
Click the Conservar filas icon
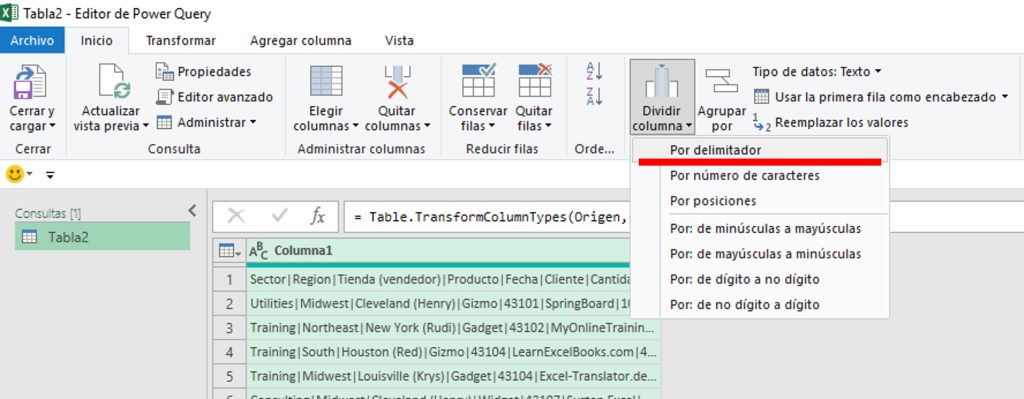[479, 80]
